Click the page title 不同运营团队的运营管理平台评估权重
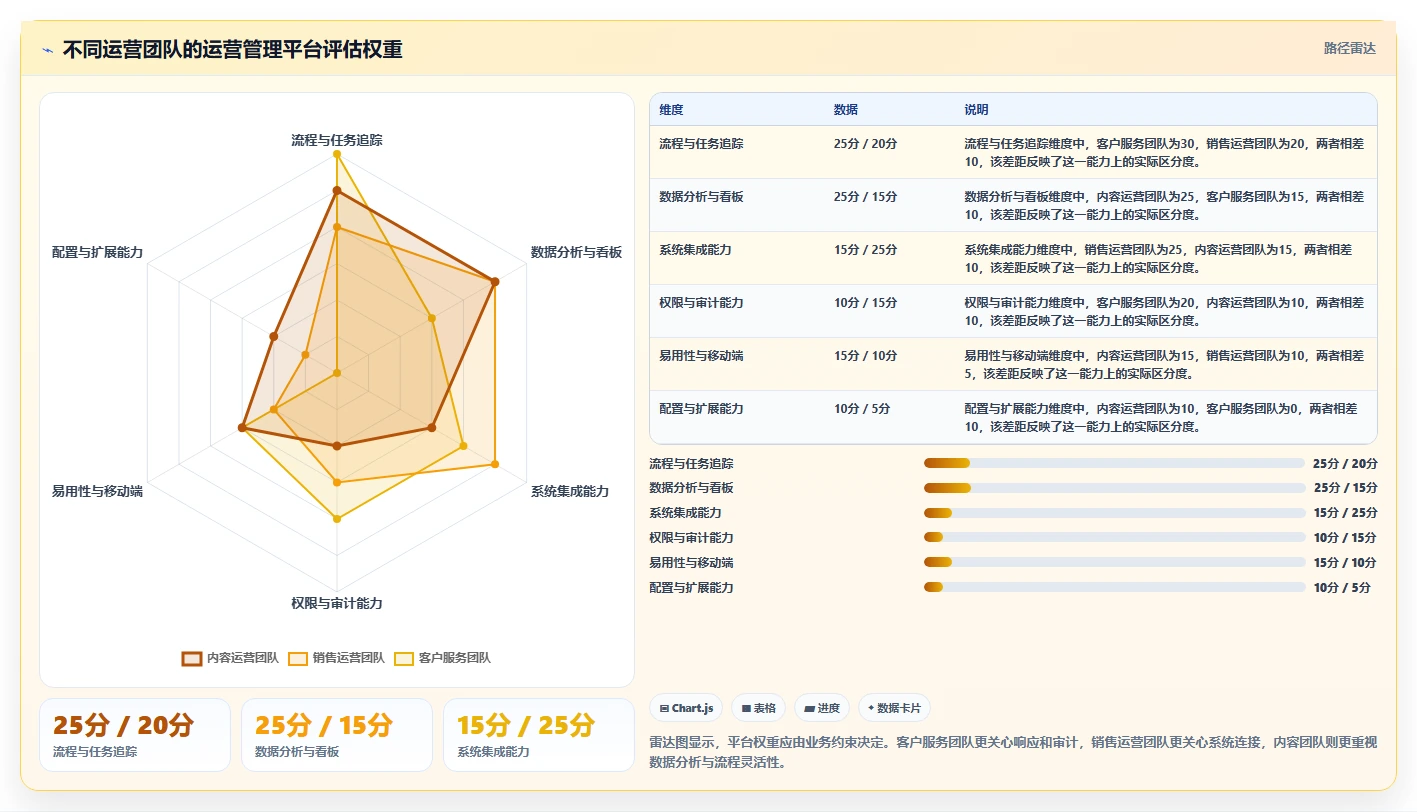Viewport: 1417px width, 812px height. [232, 50]
